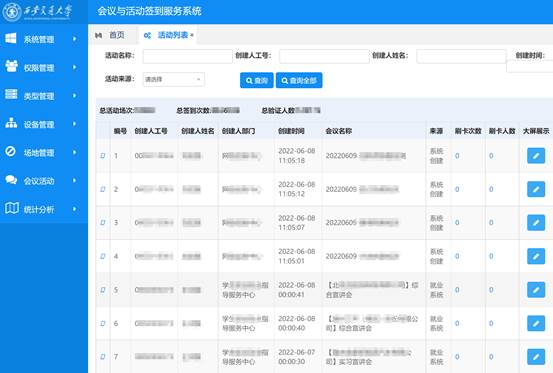
Task: Tick the checkbox for row 5
Action: 103,290
